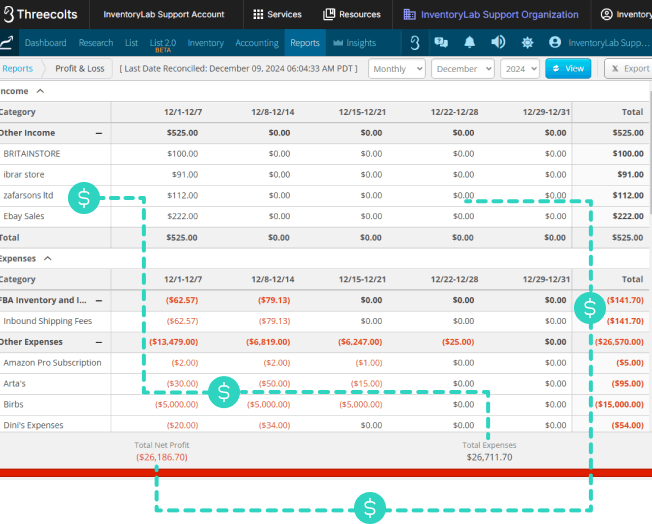
Task: Click the Threecolts 3 icon in navbar
Action: tap(415, 42)
